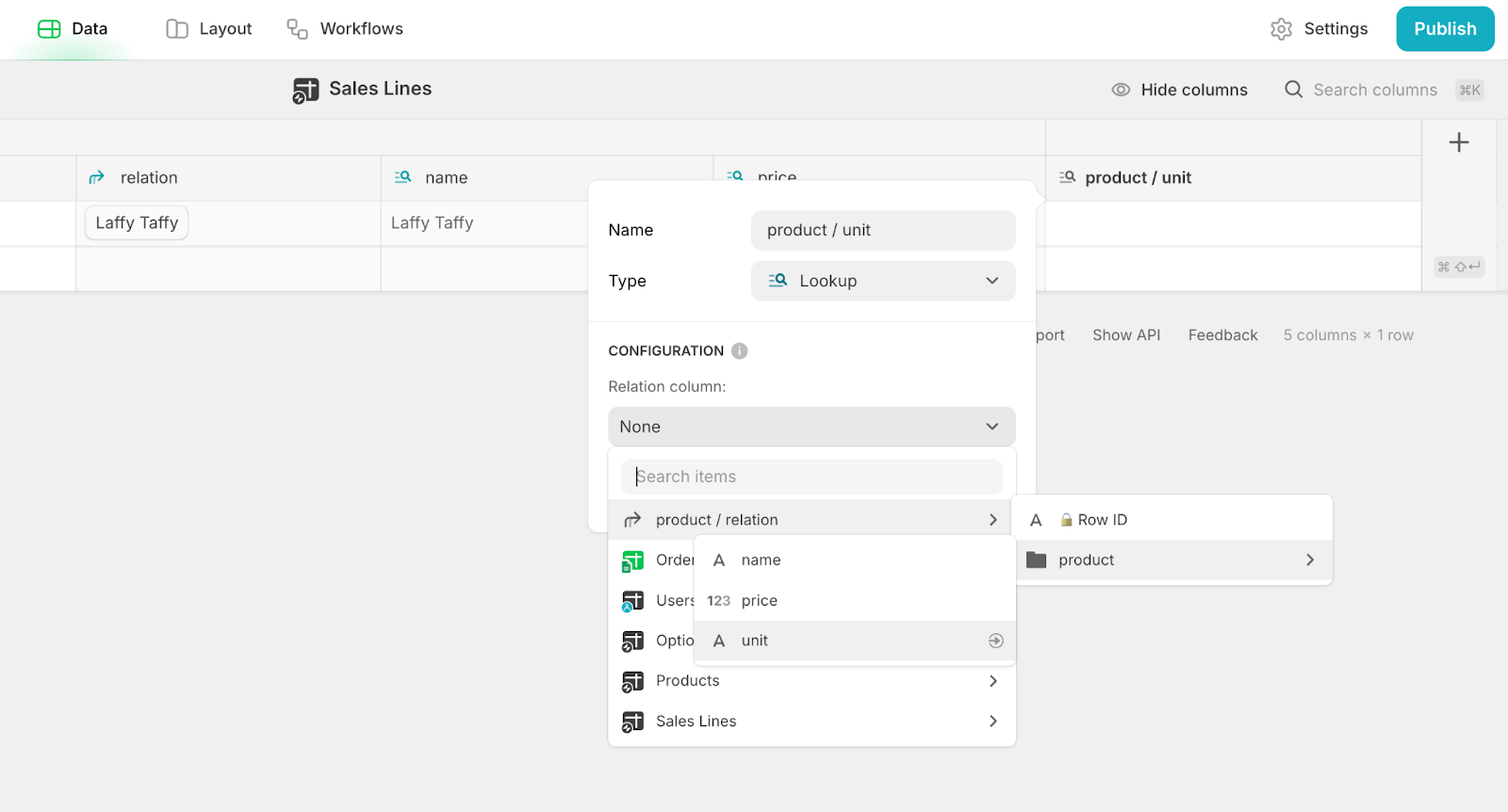Click the 5 columns × 1 row status
Image resolution: width=1508 pixels, height=812 pixels.
pos(1348,335)
